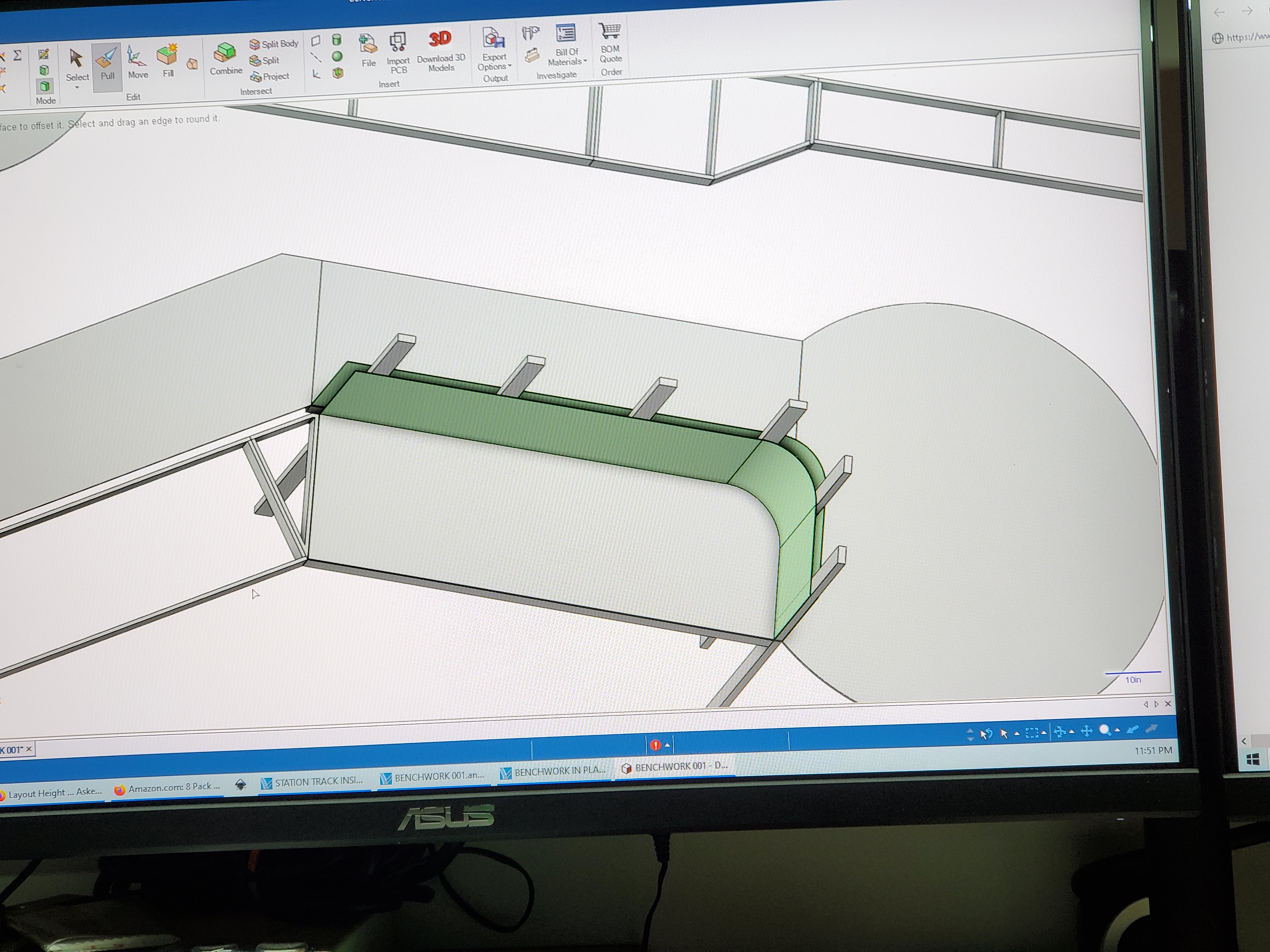Screen dimensions: 1270x952
Task: Click the Combine tool
Action: click(225, 59)
